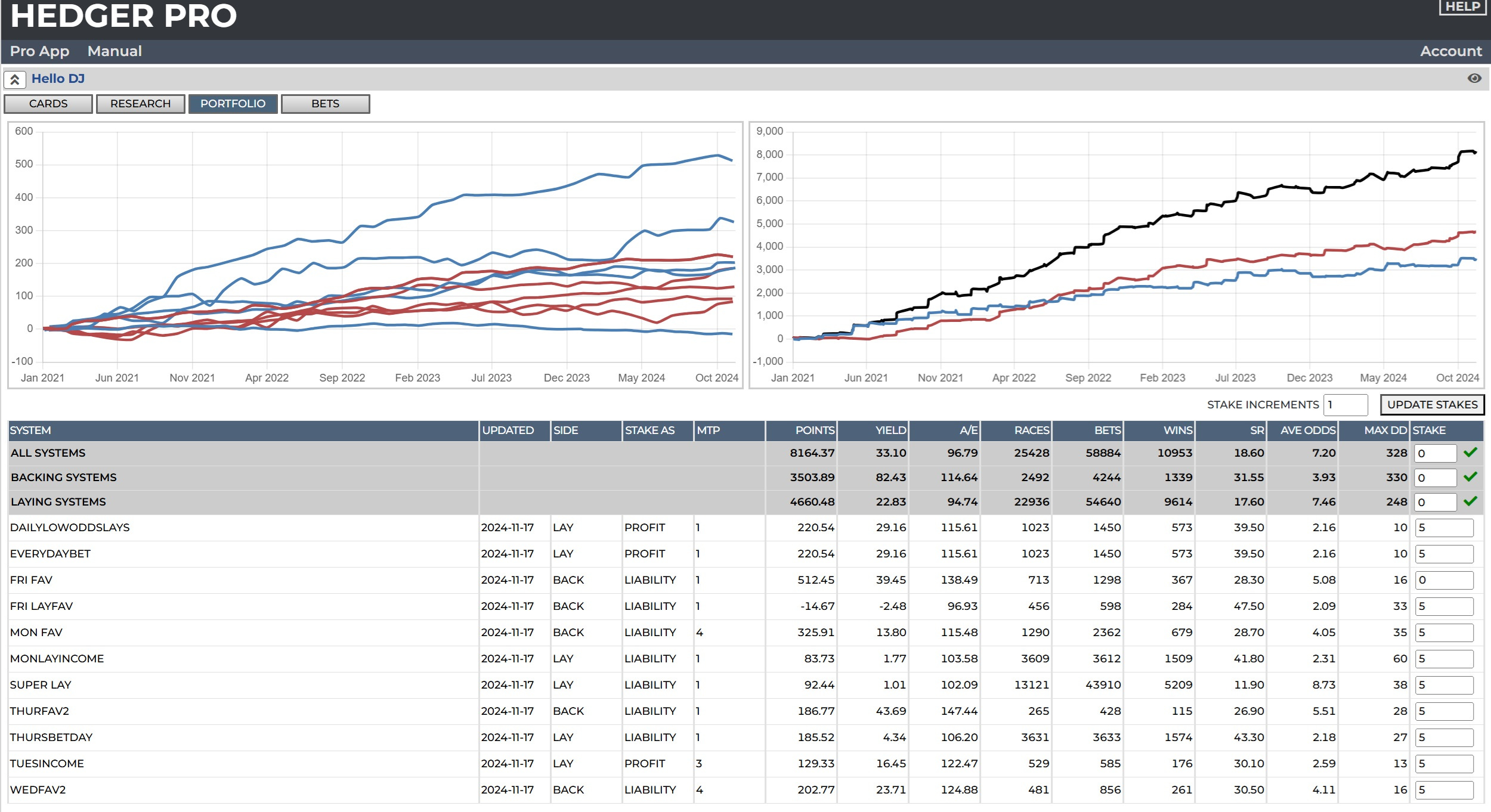
Task: Click green checkmark in BACKING SYSTEMS row
Action: [x=1470, y=477]
